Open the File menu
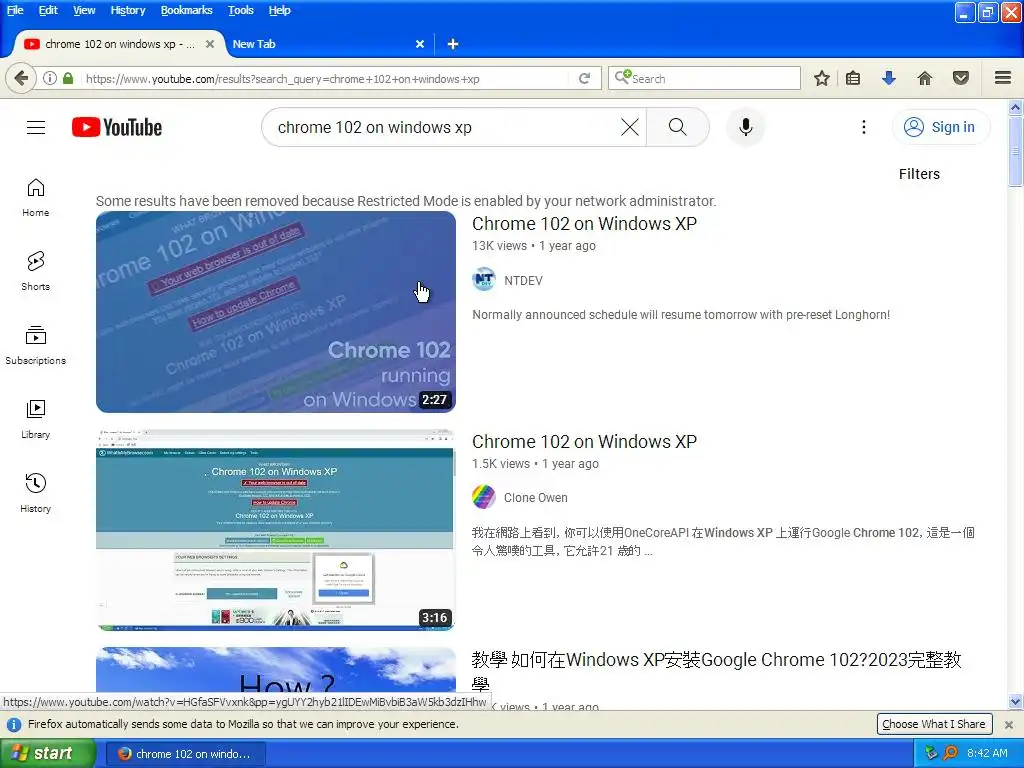 15,10
